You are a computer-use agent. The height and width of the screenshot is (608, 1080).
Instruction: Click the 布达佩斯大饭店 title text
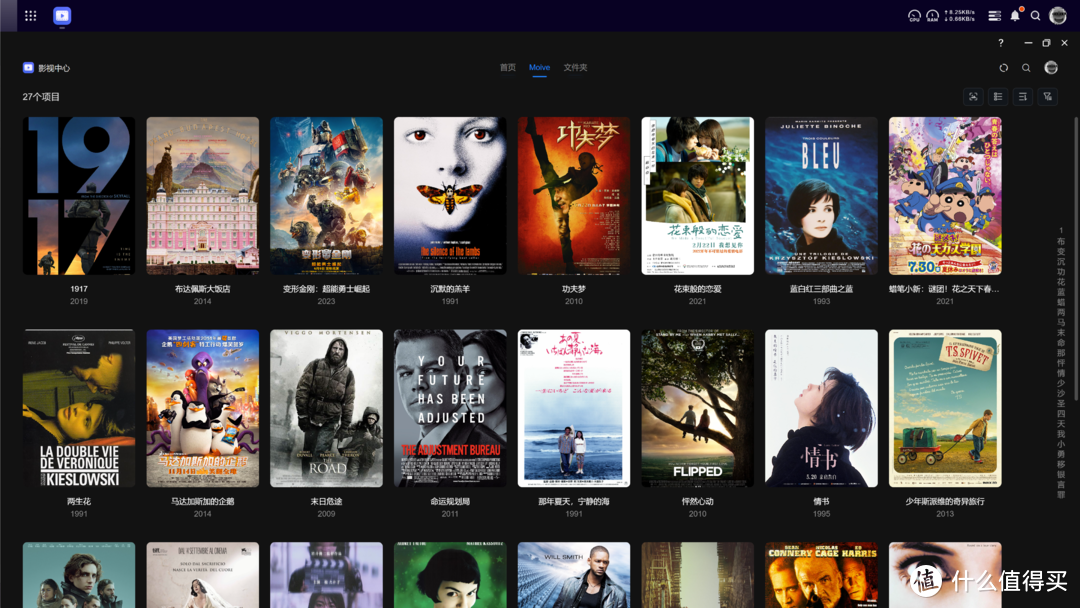[202, 289]
